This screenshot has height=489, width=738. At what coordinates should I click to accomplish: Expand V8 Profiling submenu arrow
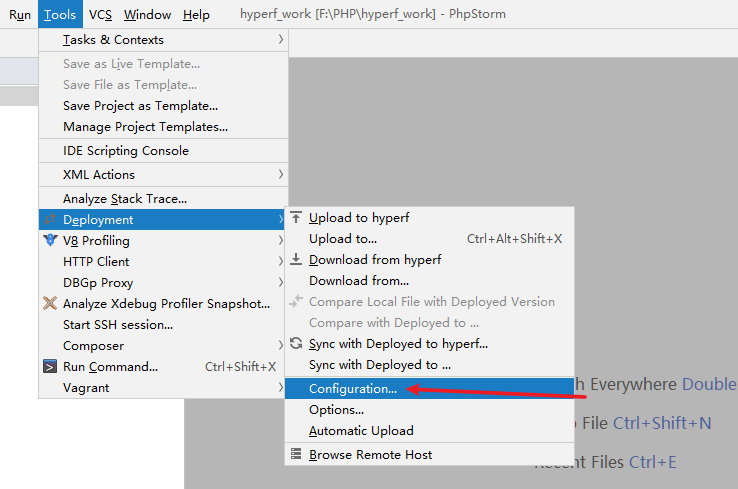point(281,240)
